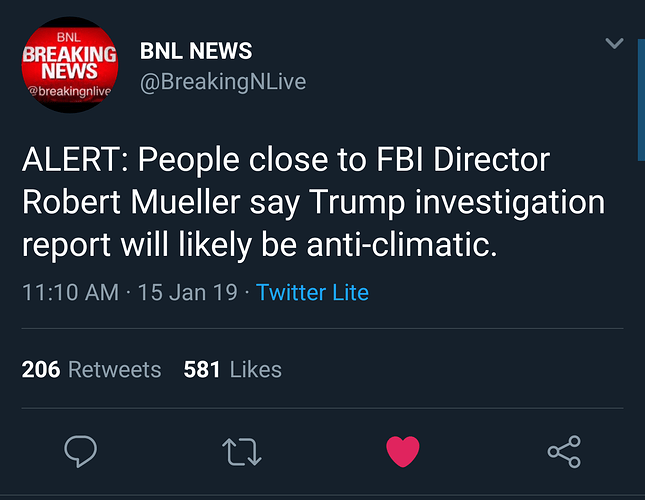The width and height of the screenshot is (645, 500).
Task: View the 581 Likes list
Action: [x=232, y=369]
